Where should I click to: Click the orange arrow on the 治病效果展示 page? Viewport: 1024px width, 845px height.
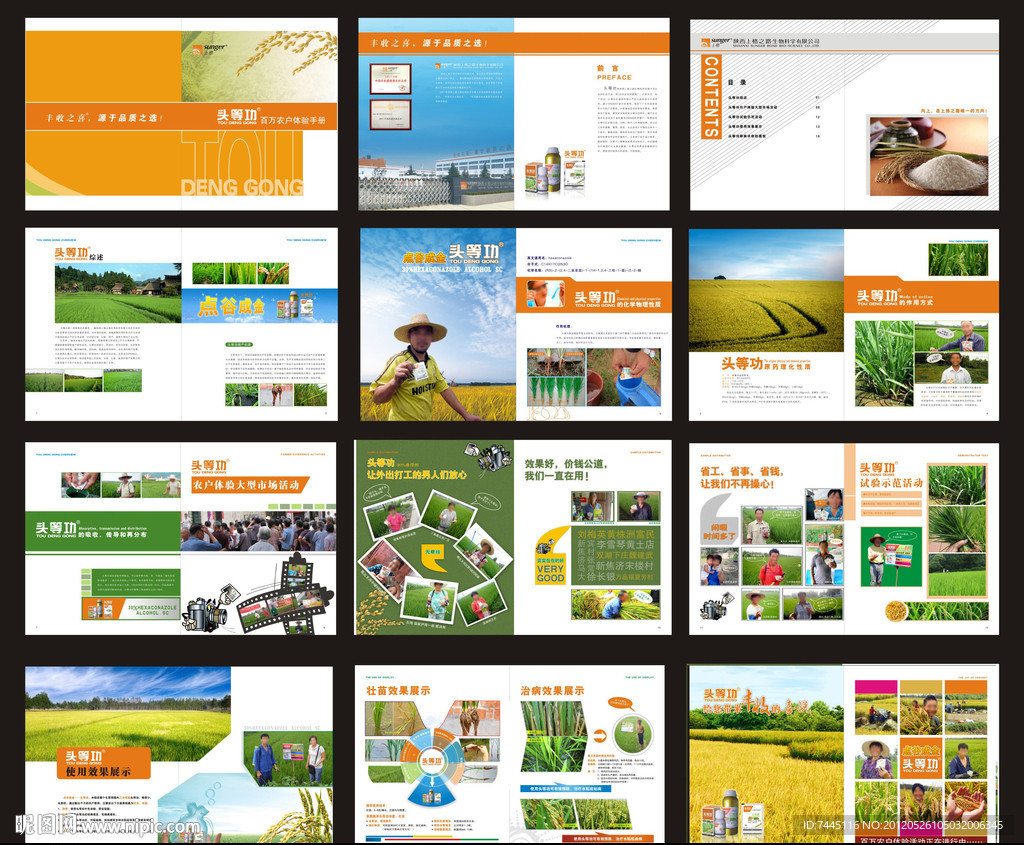600,736
